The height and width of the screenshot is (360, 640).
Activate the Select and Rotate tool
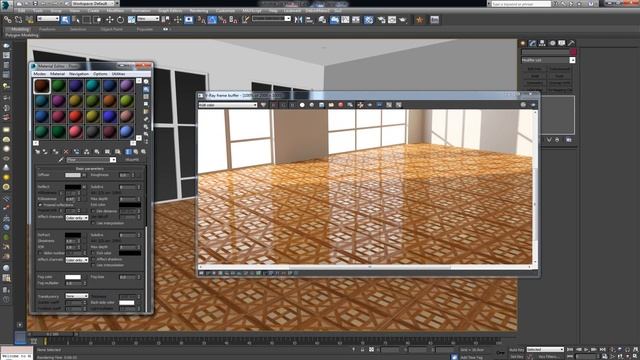click(120, 19)
